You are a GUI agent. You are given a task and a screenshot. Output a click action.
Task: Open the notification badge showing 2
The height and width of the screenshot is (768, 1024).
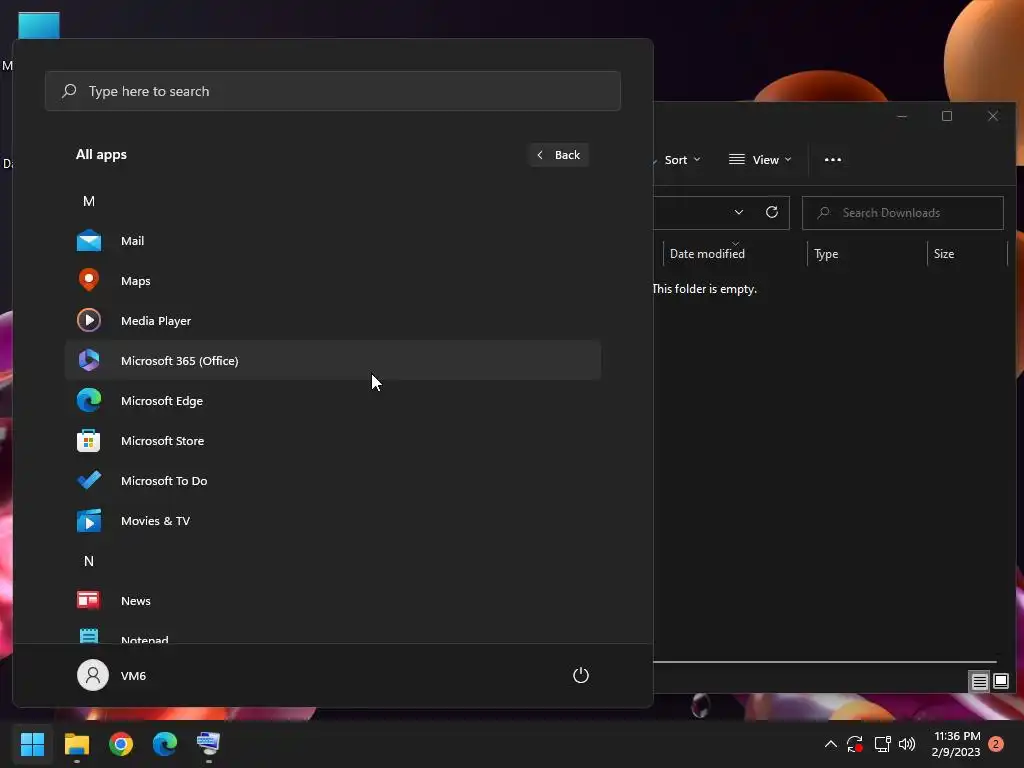[x=996, y=744]
